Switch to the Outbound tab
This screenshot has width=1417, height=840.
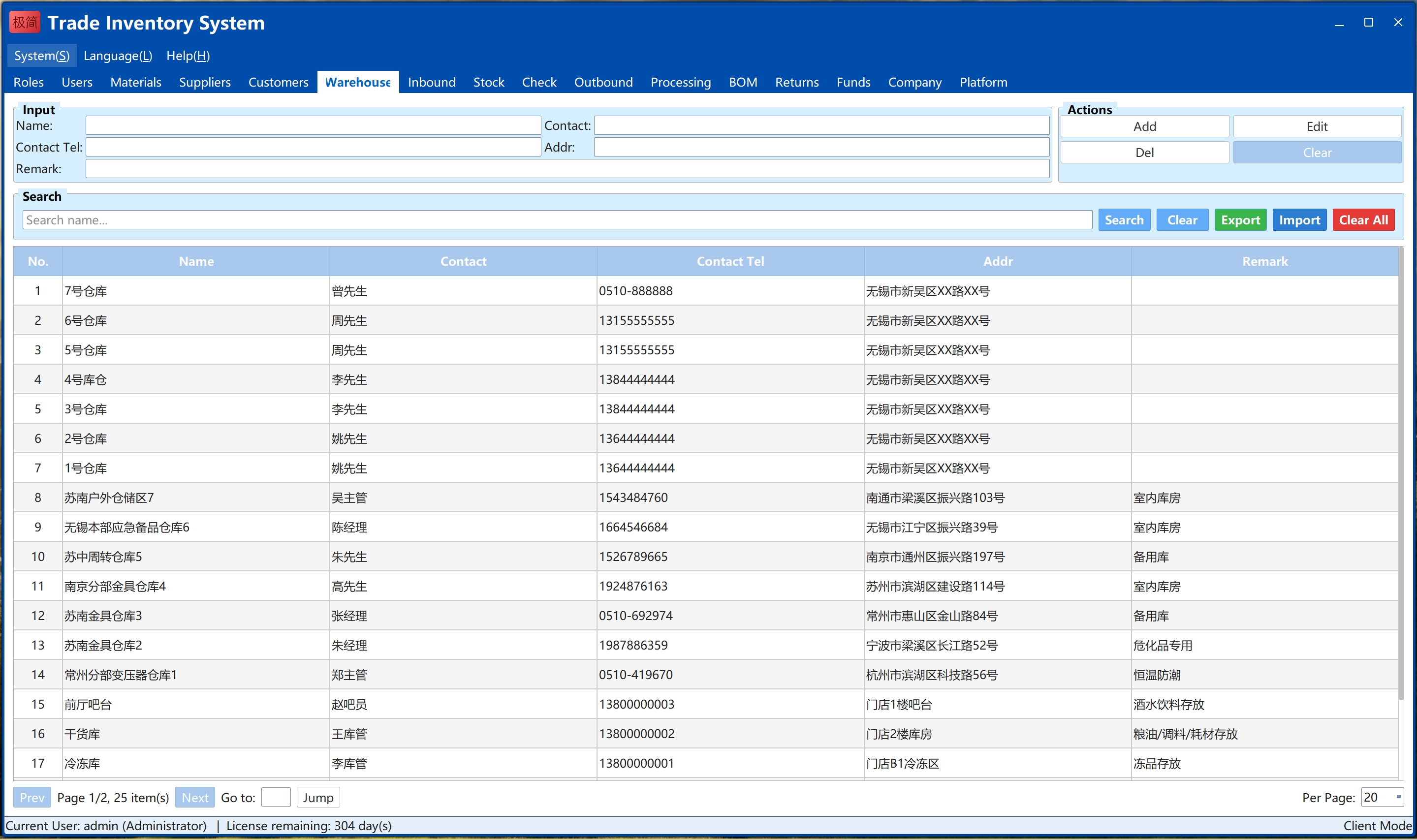(x=603, y=82)
